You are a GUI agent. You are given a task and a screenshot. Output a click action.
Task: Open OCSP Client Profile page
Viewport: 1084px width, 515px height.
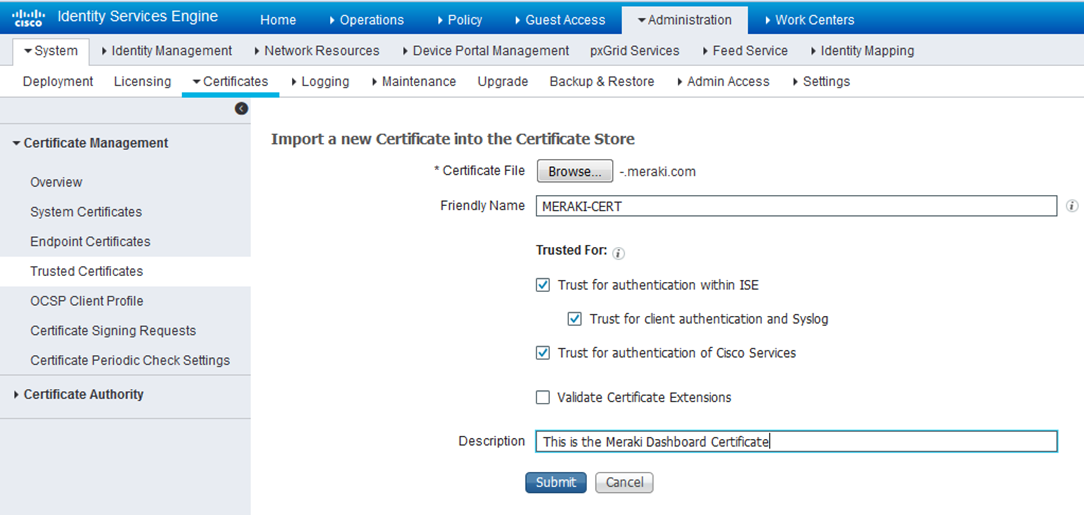tap(87, 301)
